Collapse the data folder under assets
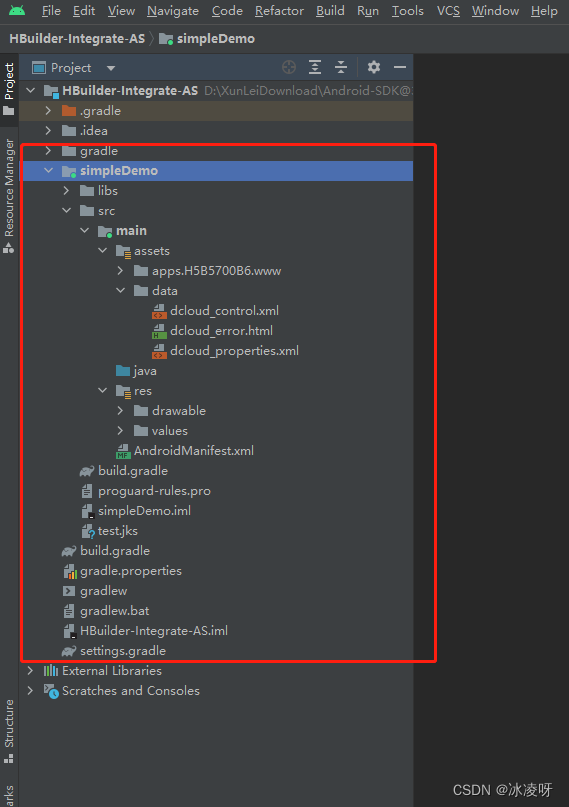Screen dimensions: 569x807 click(120, 290)
